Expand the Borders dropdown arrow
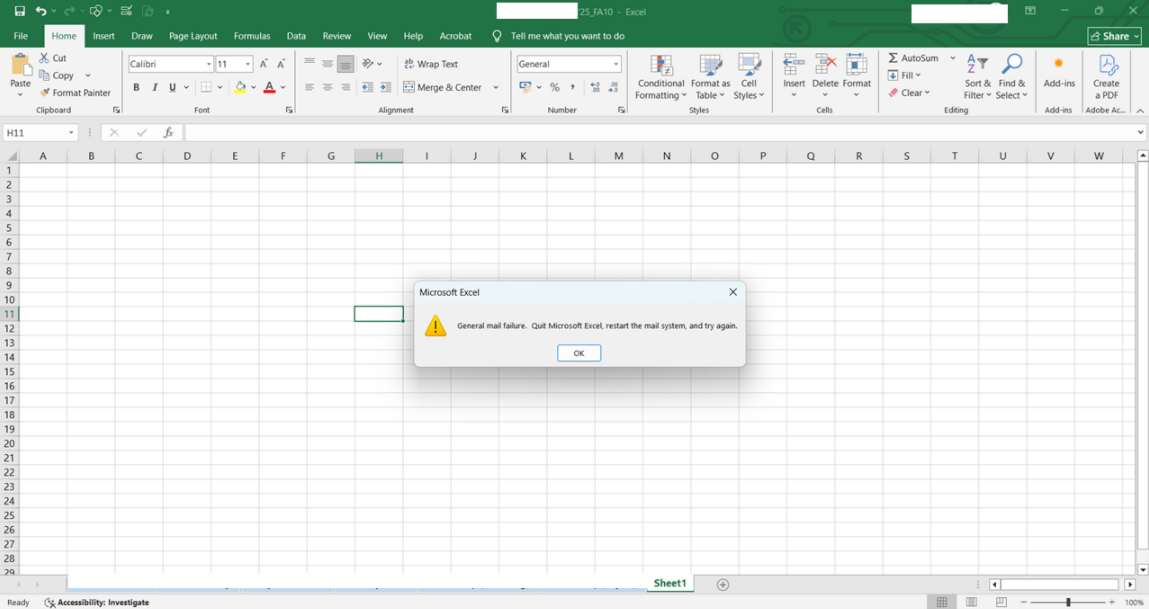Image resolution: width=1149 pixels, height=609 pixels. click(x=220, y=87)
